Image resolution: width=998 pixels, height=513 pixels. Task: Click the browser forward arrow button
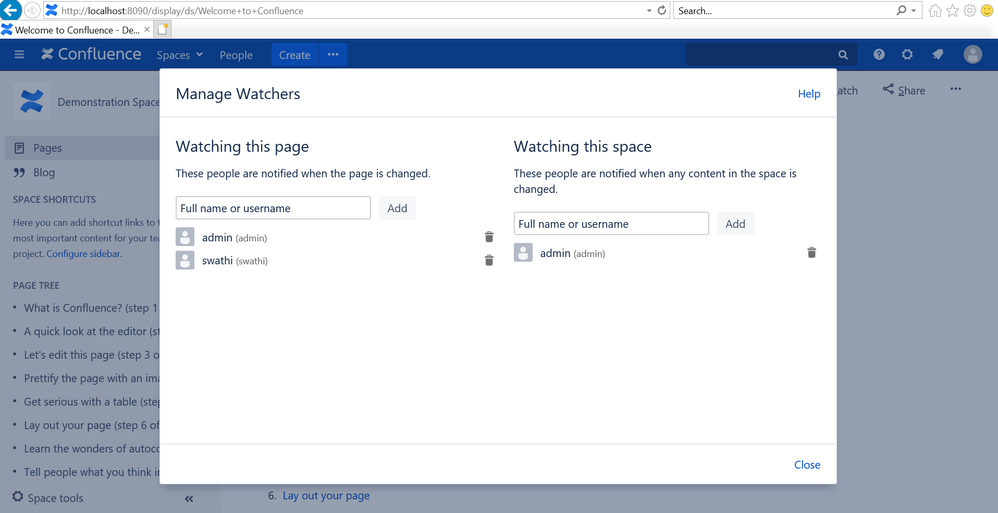point(32,10)
